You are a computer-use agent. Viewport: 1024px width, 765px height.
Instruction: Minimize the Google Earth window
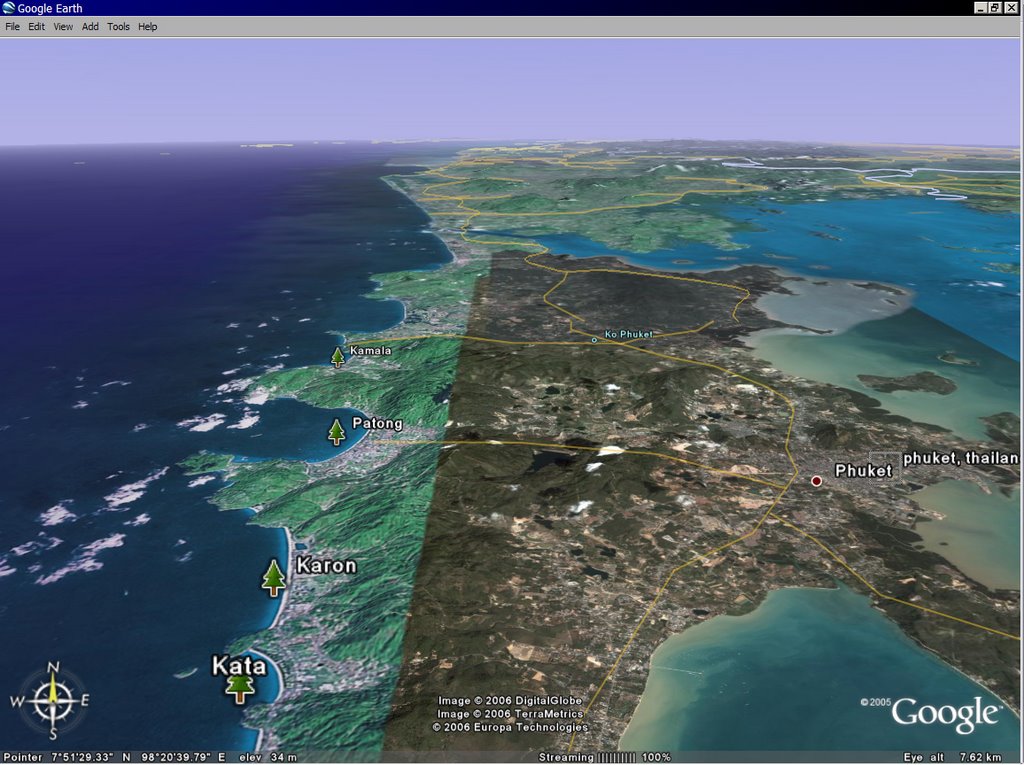click(x=981, y=8)
